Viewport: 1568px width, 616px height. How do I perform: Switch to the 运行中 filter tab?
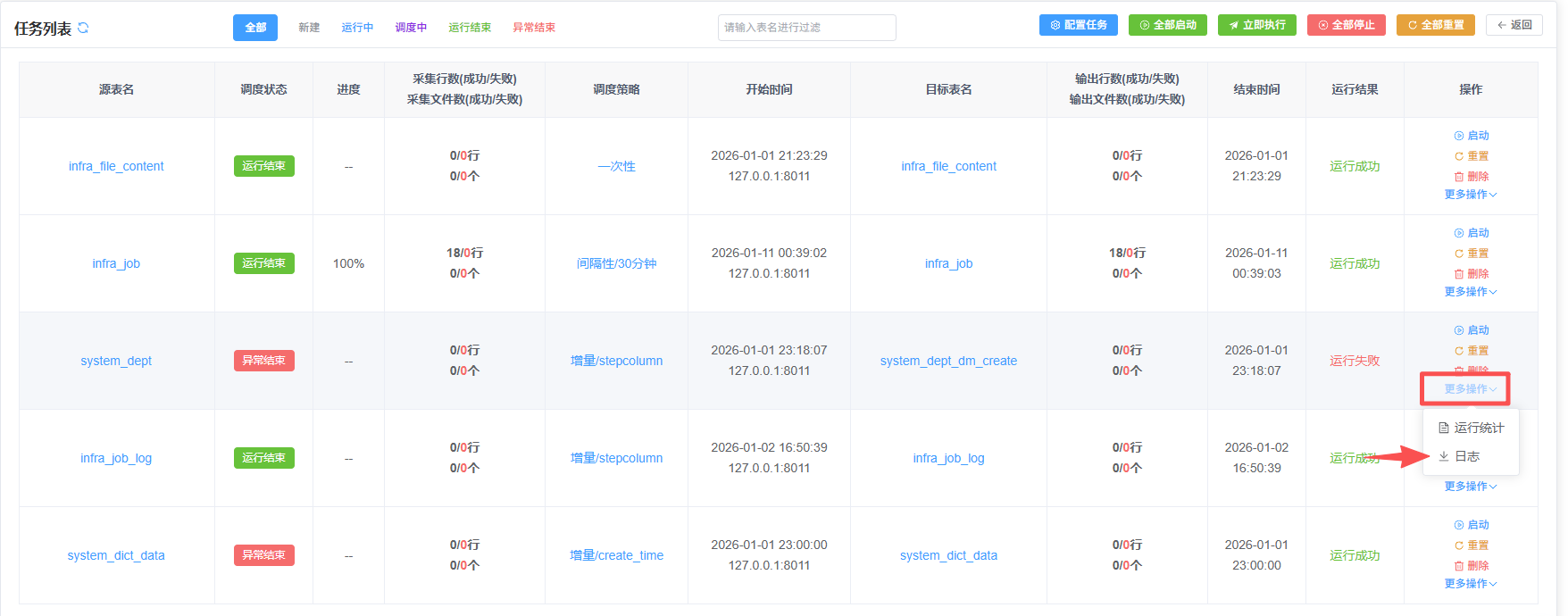[357, 28]
